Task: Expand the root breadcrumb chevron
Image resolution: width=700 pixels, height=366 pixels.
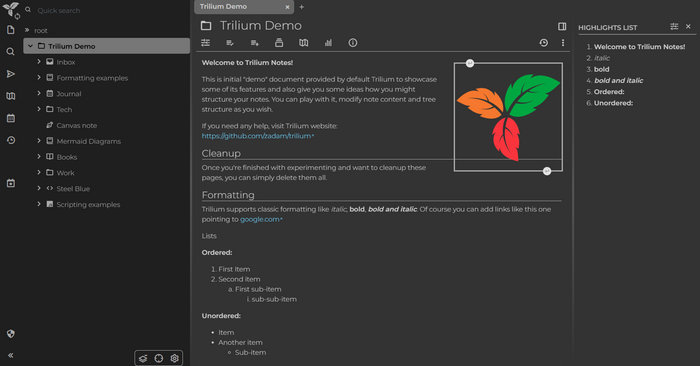Action: coord(27,30)
